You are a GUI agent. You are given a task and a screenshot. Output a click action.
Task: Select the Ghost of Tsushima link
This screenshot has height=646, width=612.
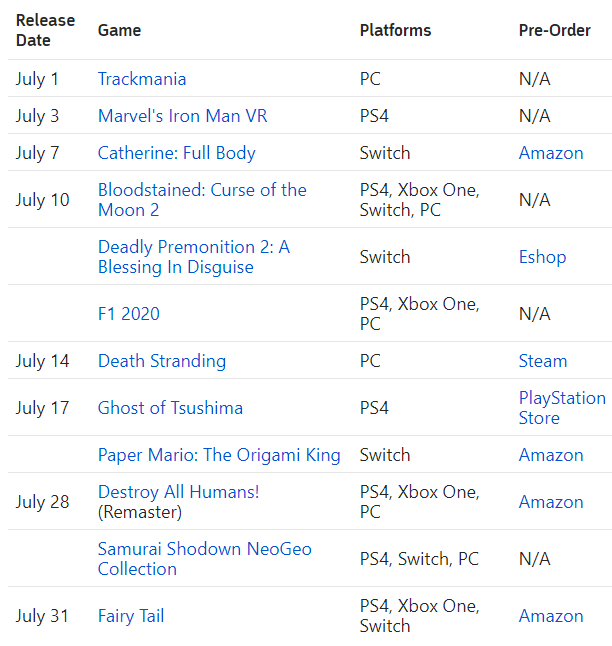(170, 408)
